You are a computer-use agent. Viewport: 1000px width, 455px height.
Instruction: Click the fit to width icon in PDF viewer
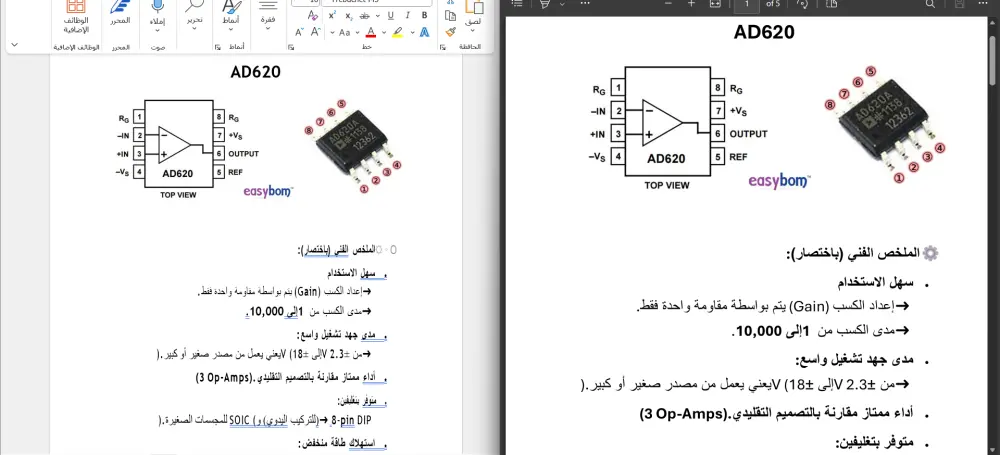715,3
